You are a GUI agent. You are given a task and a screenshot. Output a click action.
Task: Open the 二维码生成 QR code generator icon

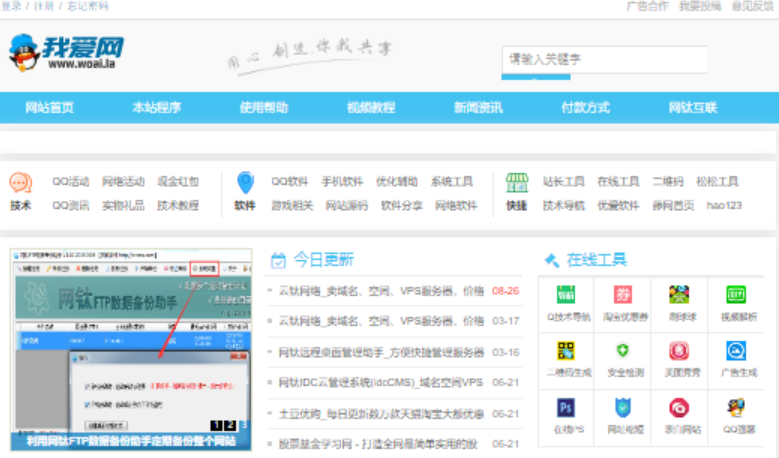tap(566, 352)
